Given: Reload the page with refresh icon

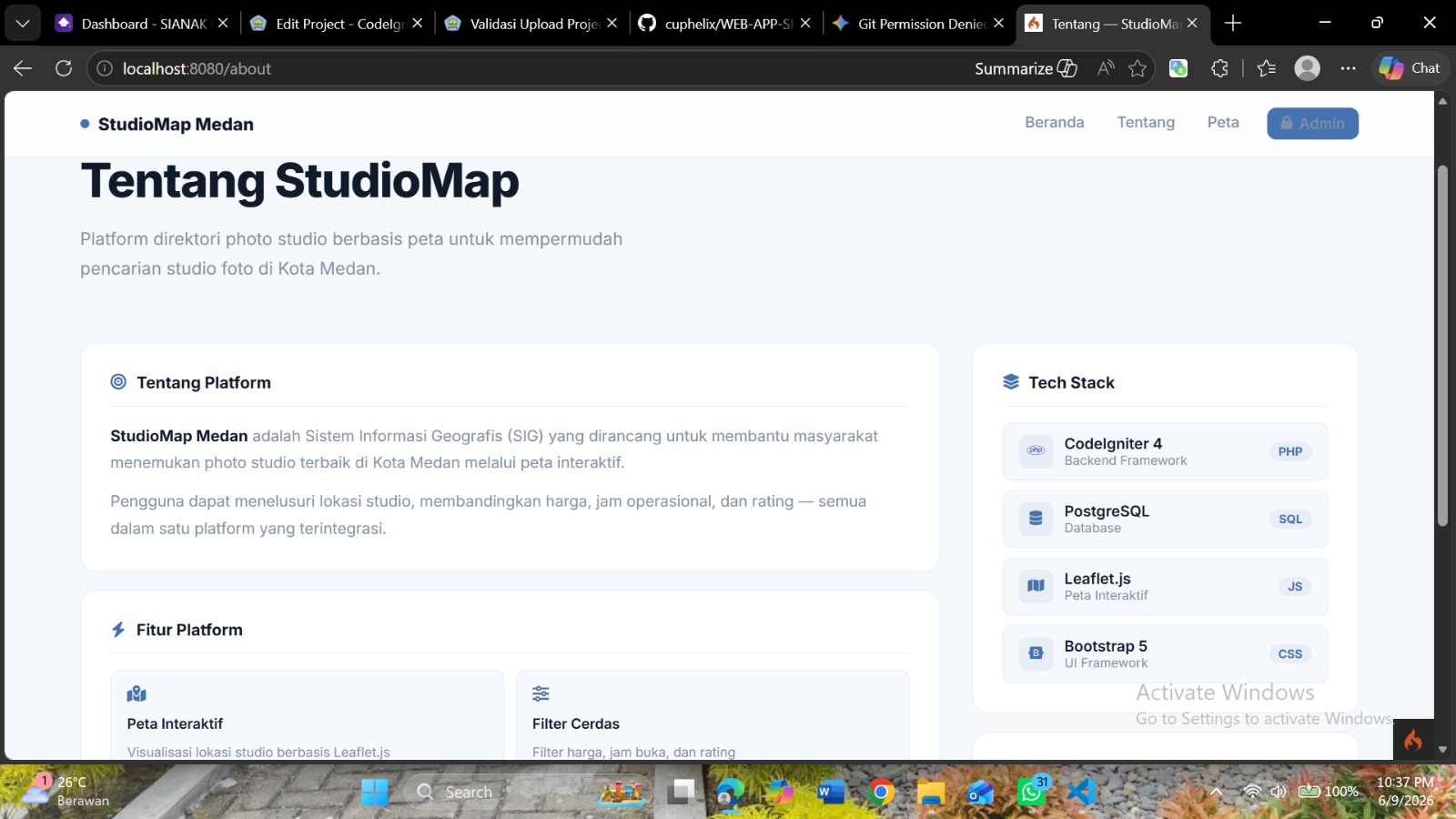Looking at the screenshot, I should click(64, 68).
